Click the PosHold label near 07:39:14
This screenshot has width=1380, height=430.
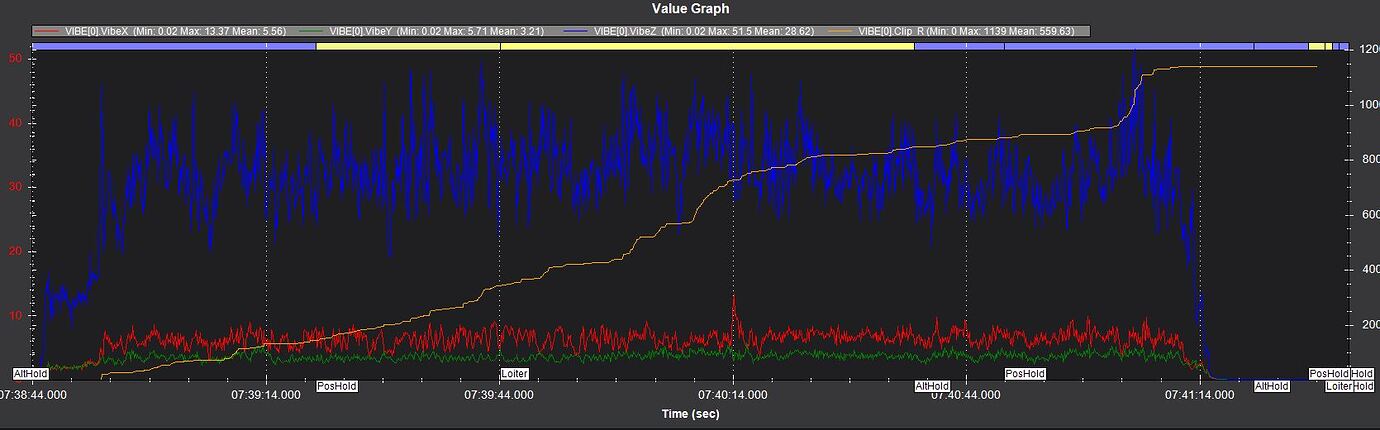(x=337, y=386)
